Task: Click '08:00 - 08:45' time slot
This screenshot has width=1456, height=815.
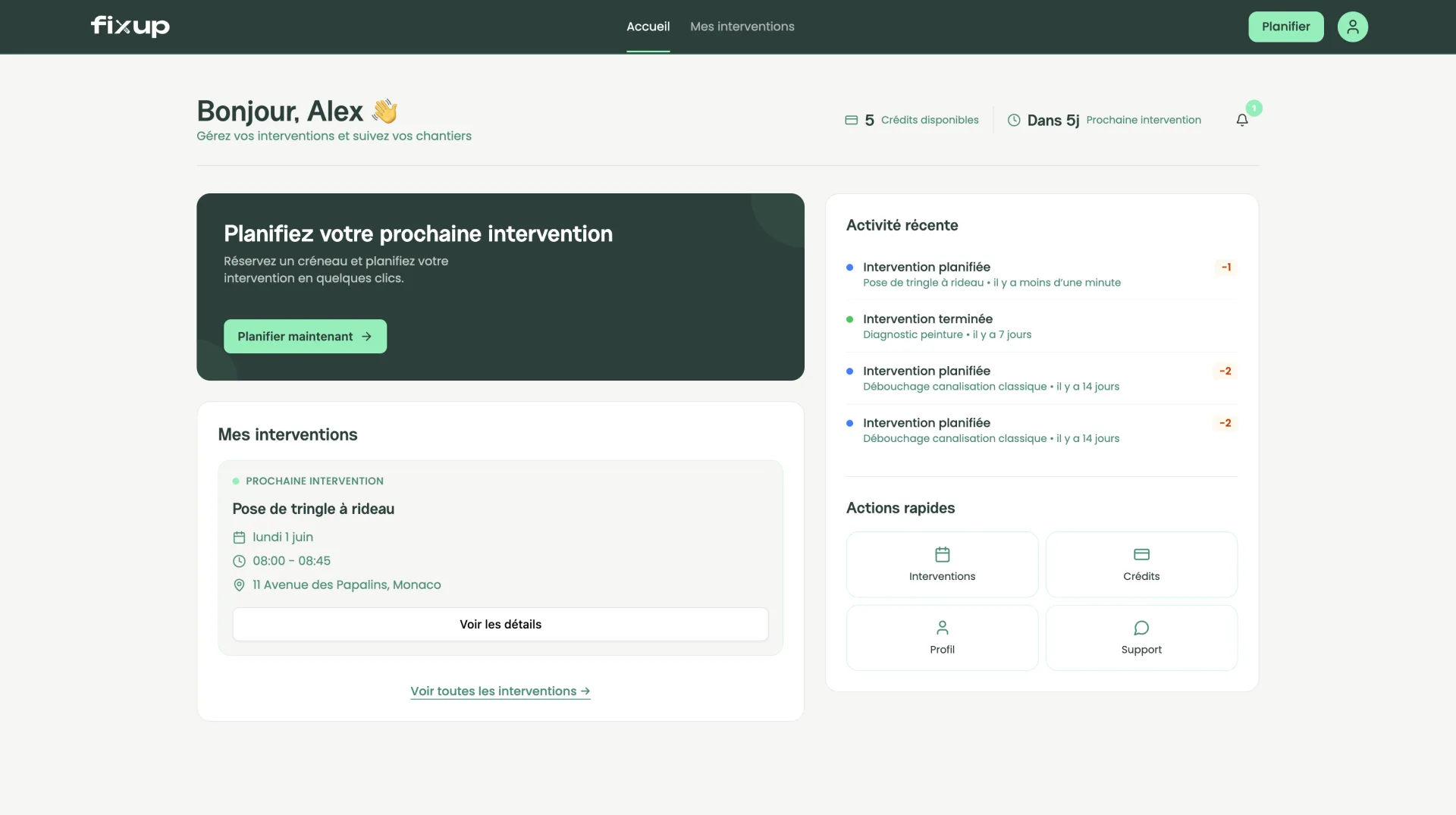Action: [291, 561]
